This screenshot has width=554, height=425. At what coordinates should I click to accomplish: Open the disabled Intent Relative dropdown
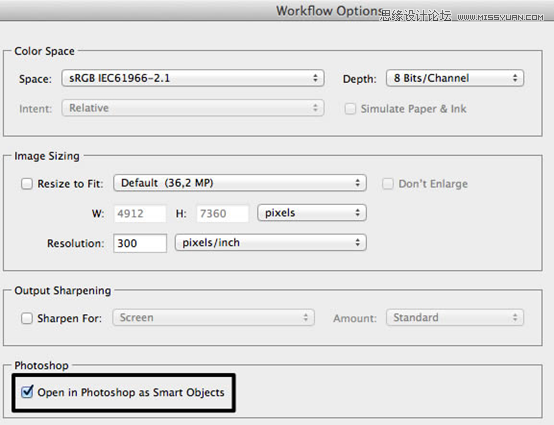coord(193,108)
